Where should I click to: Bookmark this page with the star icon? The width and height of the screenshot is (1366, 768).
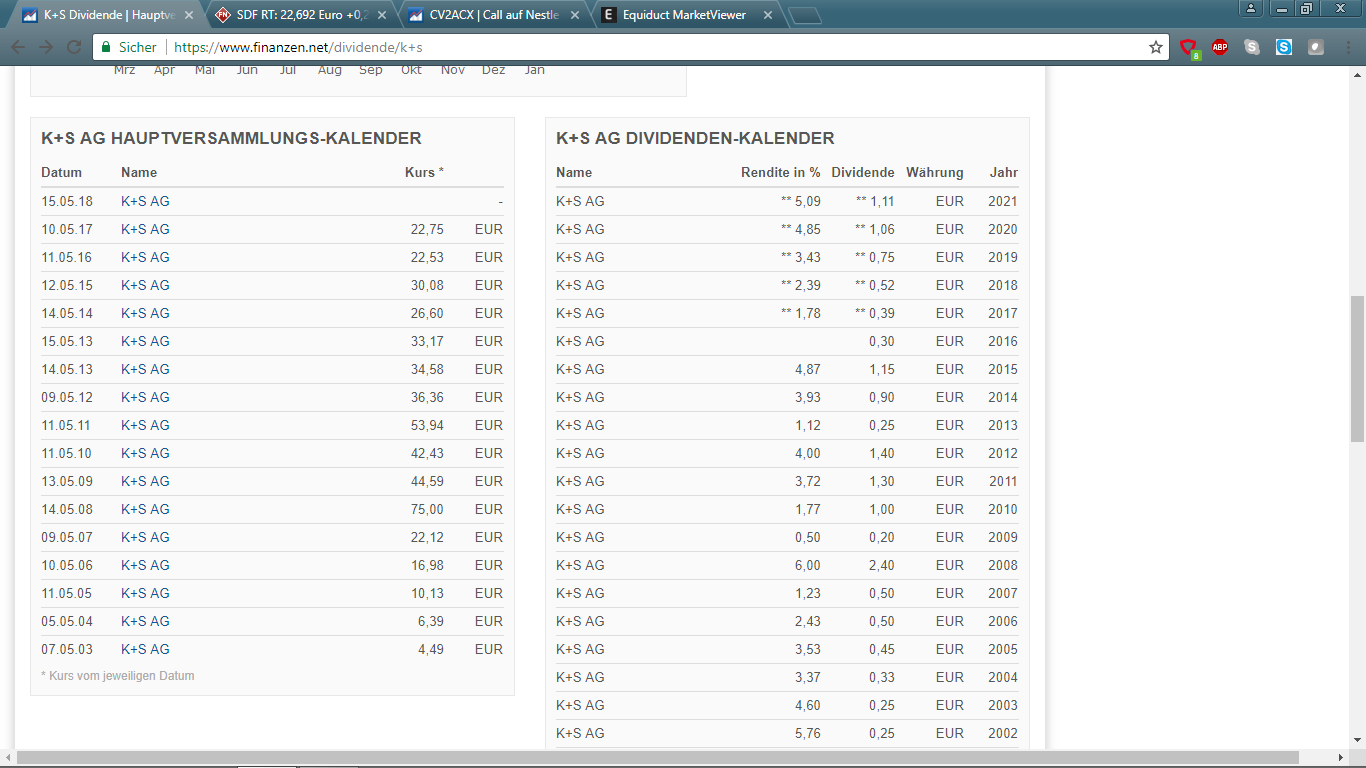pyautogui.click(x=1156, y=47)
